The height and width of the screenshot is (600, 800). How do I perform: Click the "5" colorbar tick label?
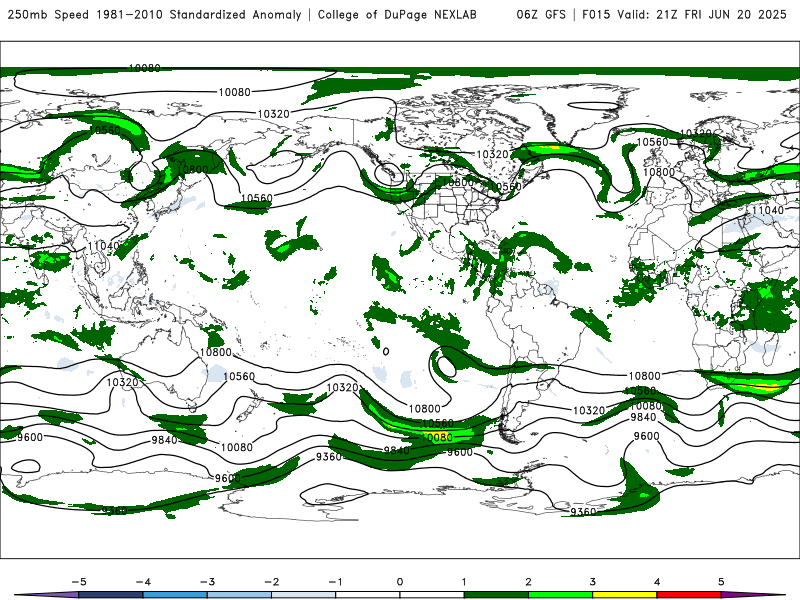[x=721, y=582]
